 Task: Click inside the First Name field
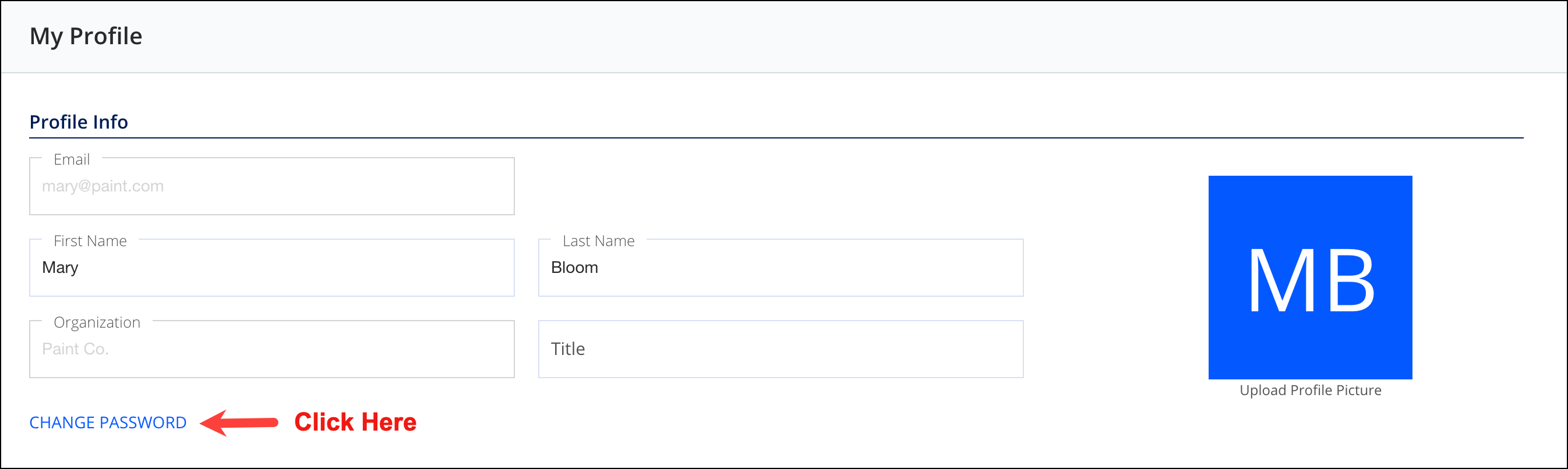[271, 268]
